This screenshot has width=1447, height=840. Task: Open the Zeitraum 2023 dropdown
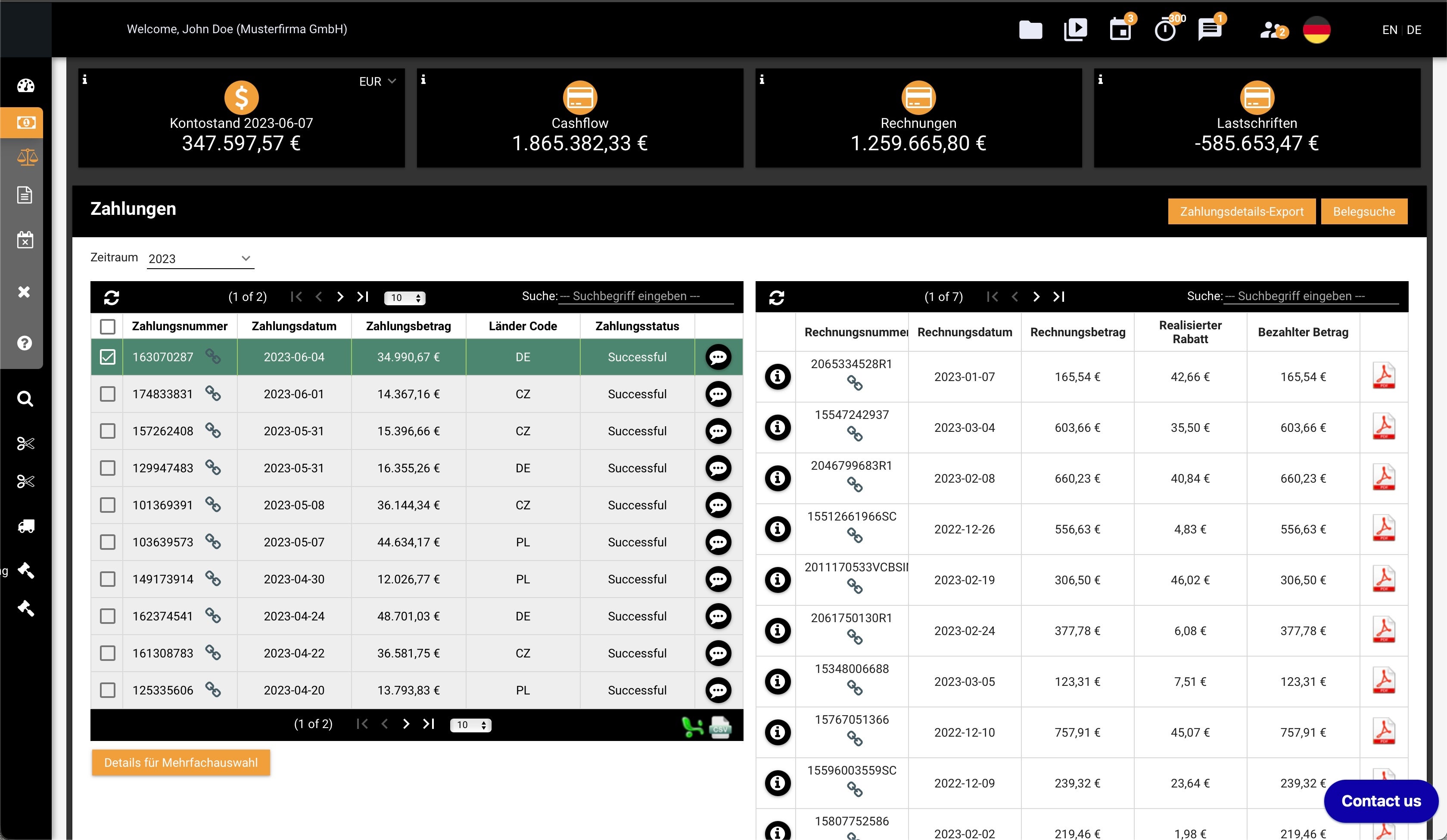(x=199, y=259)
